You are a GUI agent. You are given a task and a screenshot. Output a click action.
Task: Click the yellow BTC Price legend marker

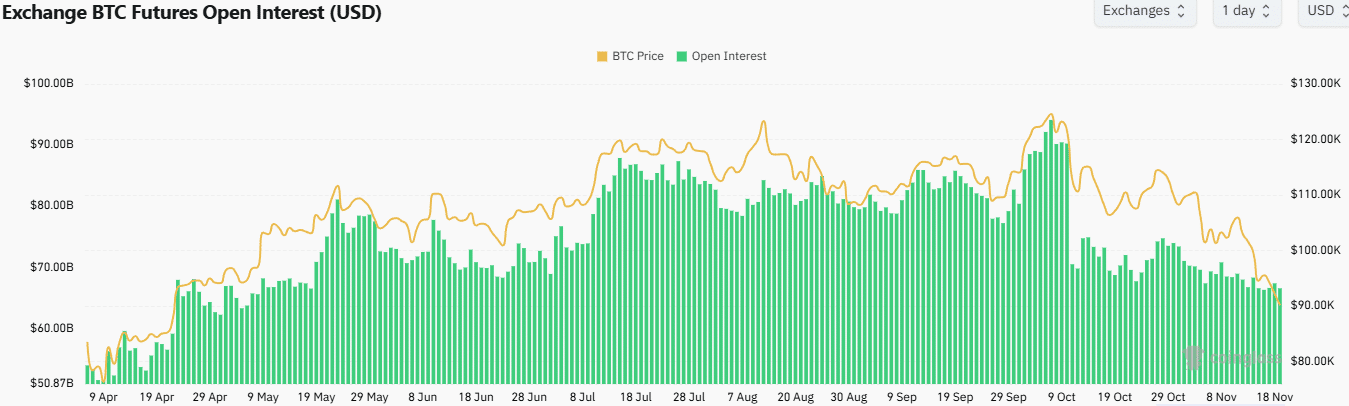[x=602, y=57]
